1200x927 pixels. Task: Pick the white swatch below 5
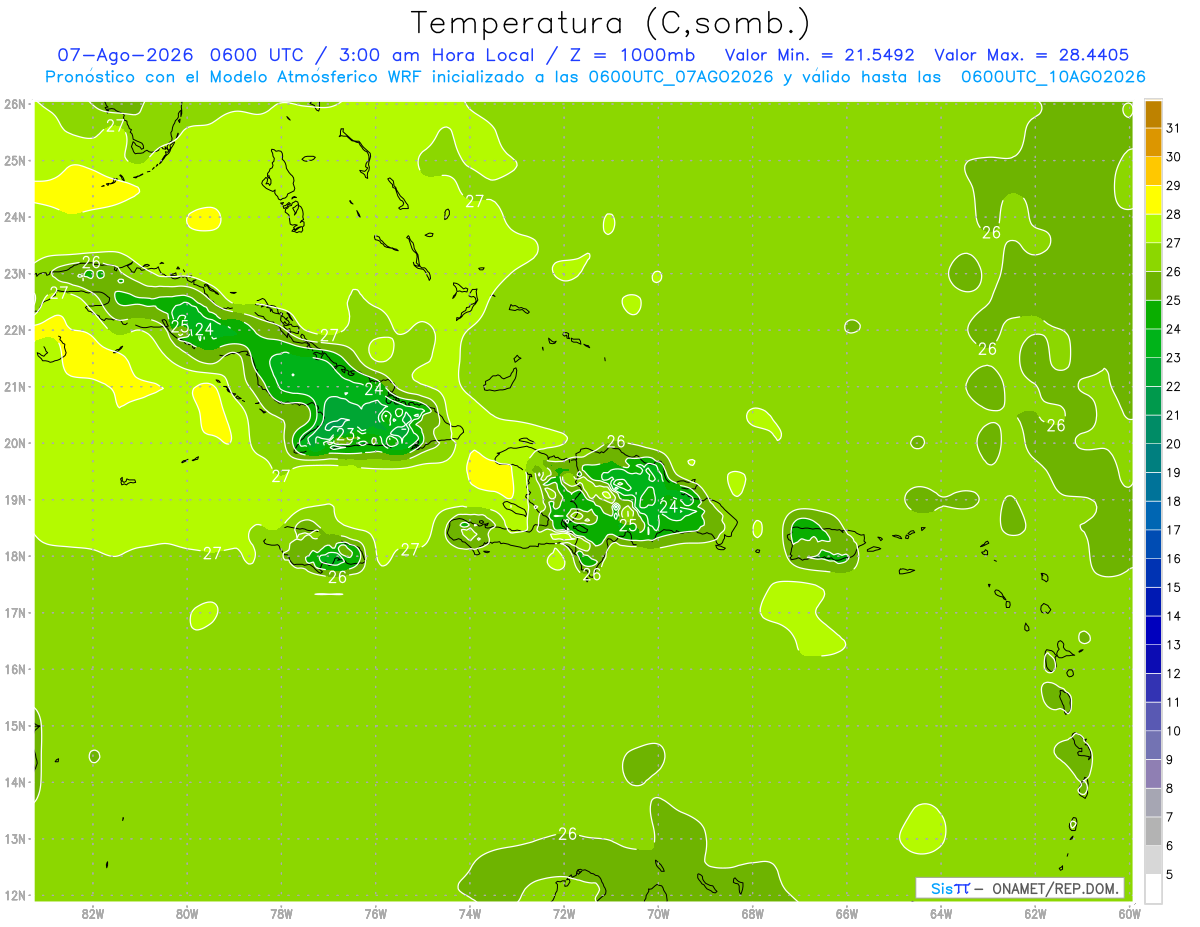click(x=1154, y=888)
